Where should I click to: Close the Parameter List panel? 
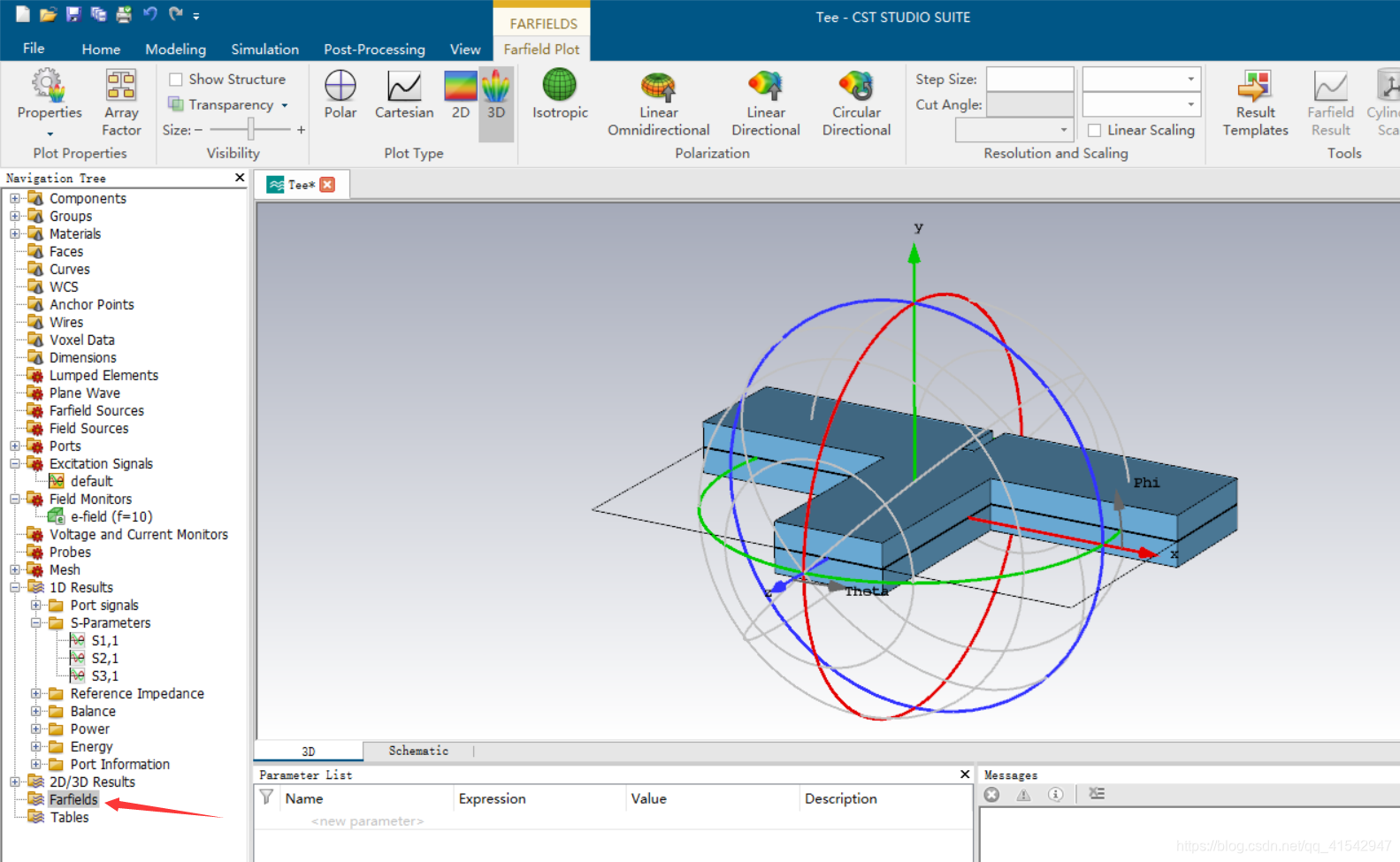[x=965, y=774]
